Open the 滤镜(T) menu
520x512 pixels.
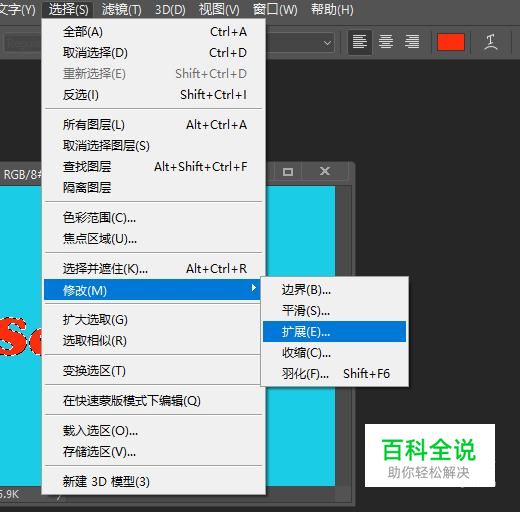(x=122, y=9)
